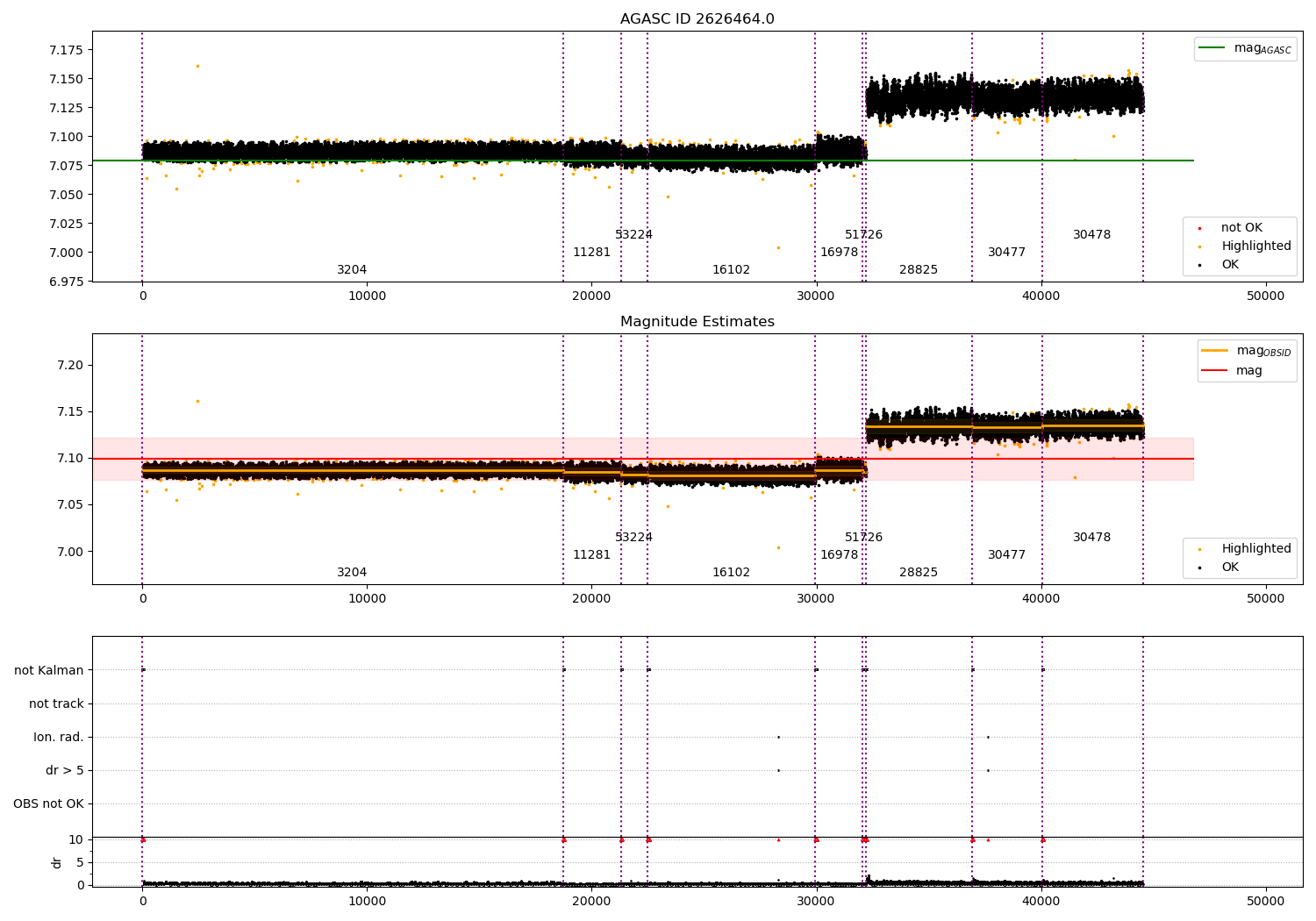Screen dimensions: 1316x921
Task: Click obsid label 11281 in AGASC ID plot
Action: click(591, 253)
